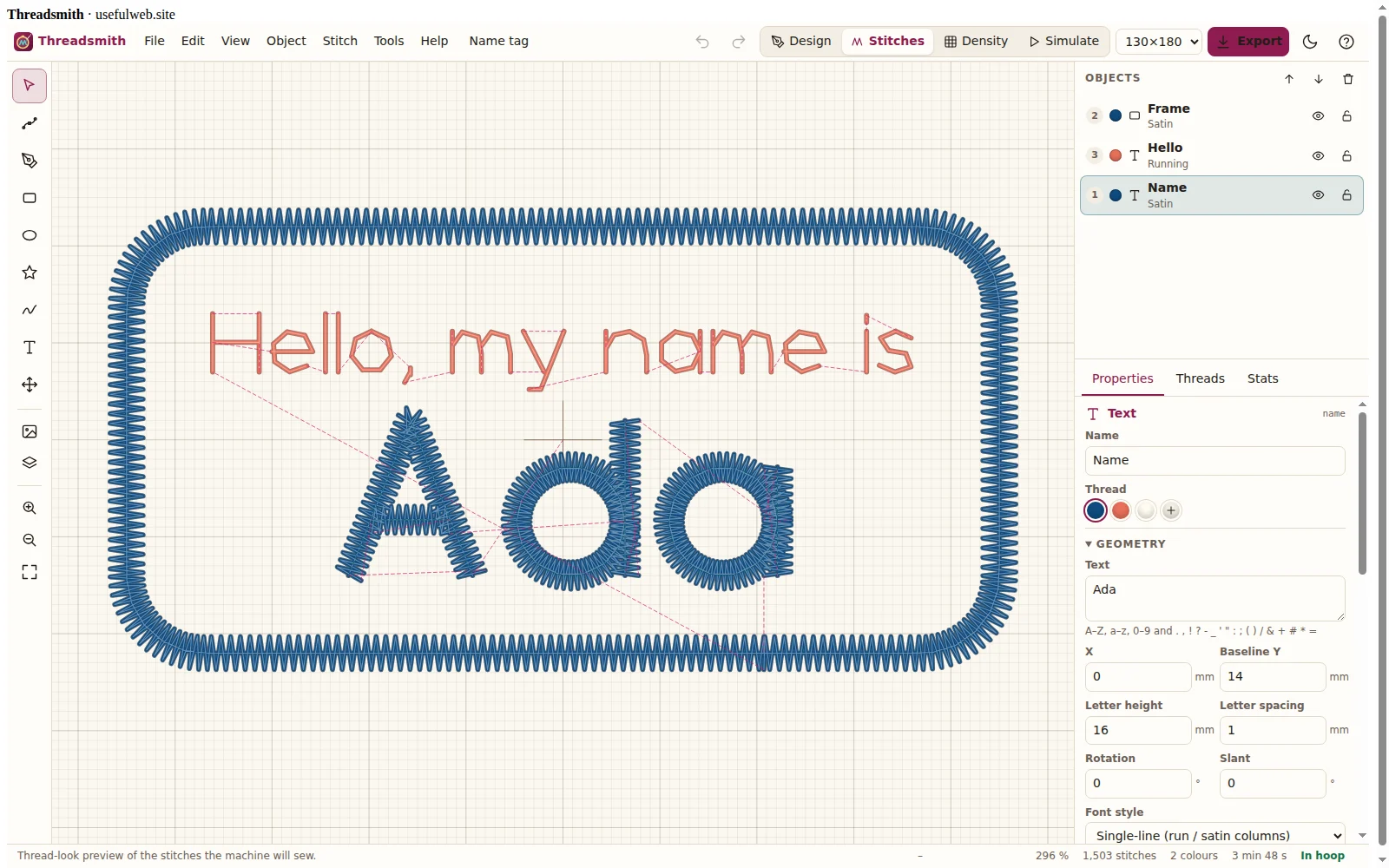The height and width of the screenshot is (868, 1389).
Task: Open the image import tool
Action: point(30,431)
